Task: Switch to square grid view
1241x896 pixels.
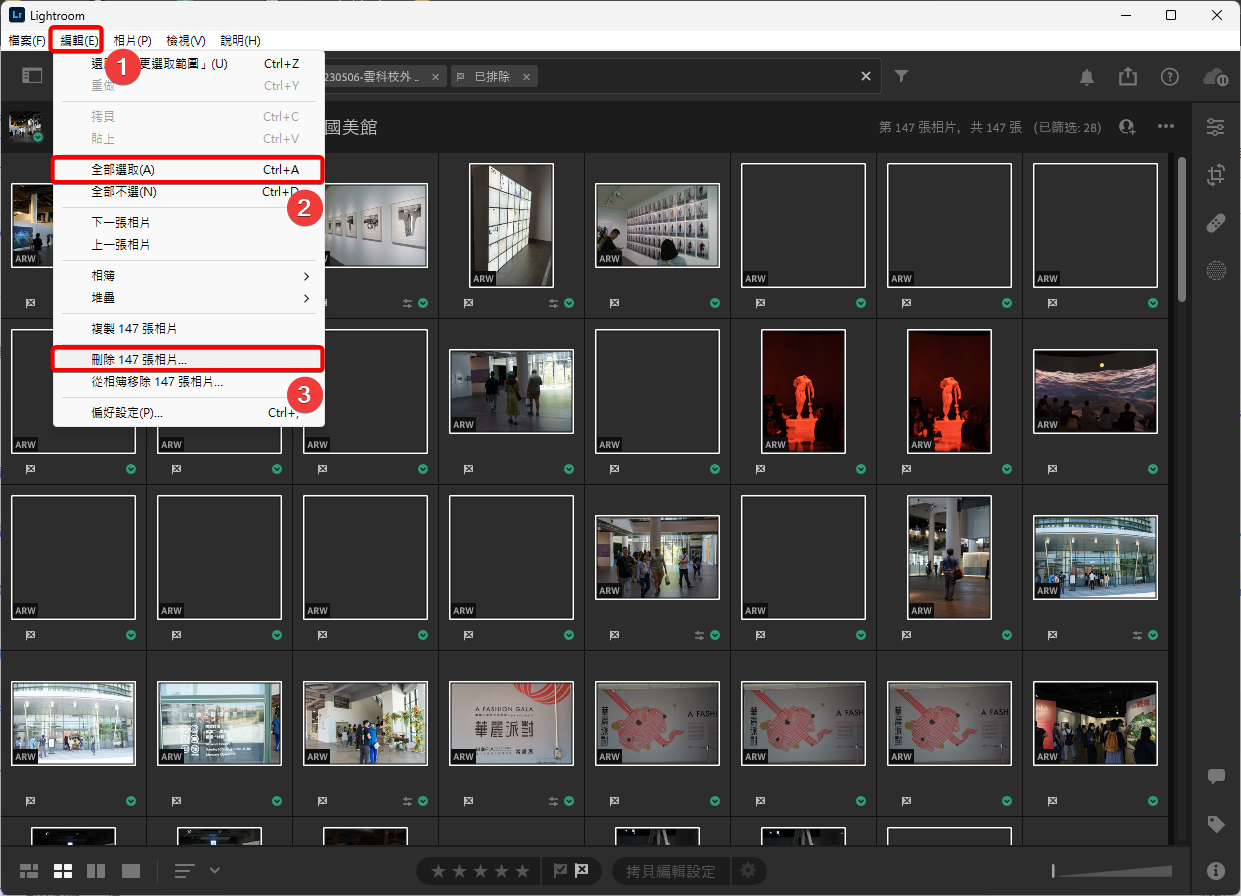Action: (62, 871)
